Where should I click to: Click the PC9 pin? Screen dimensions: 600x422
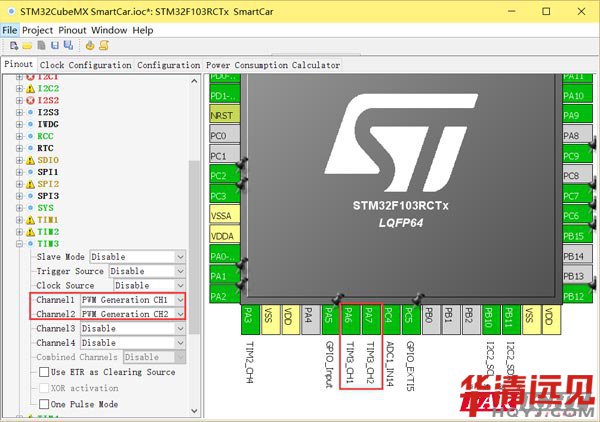click(x=577, y=155)
